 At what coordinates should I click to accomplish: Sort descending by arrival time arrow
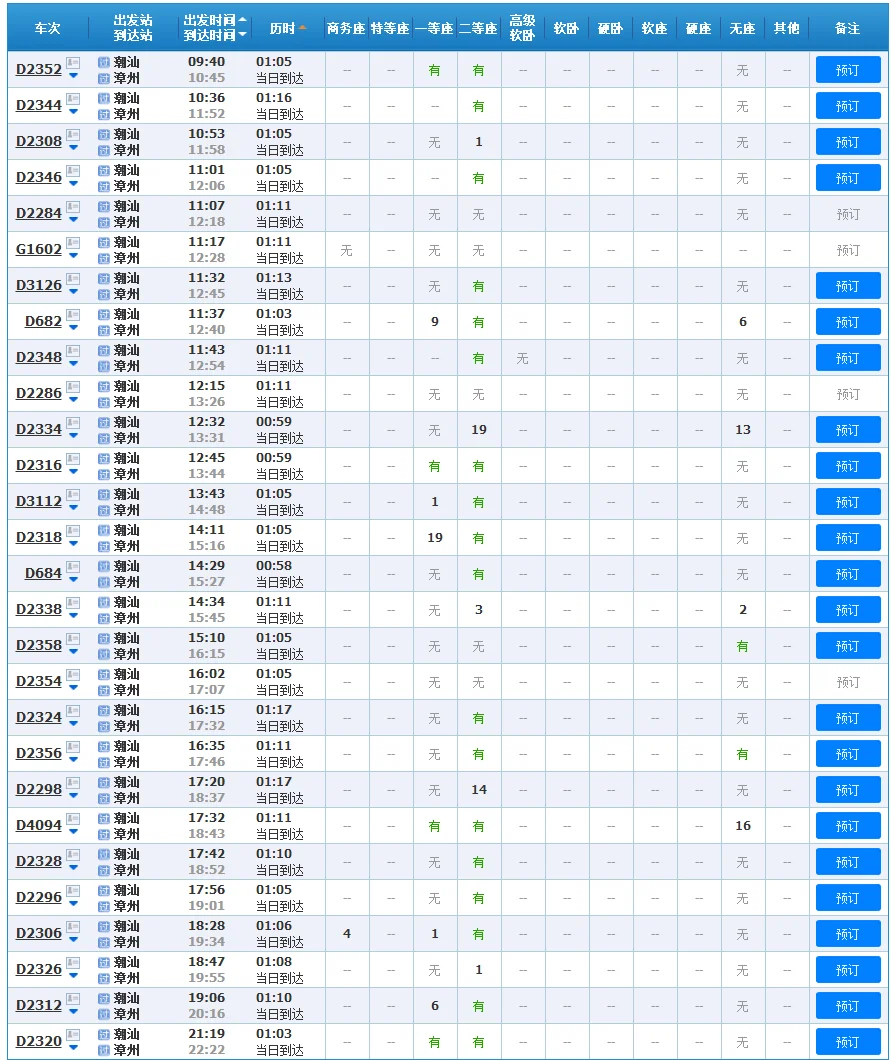(x=243, y=36)
